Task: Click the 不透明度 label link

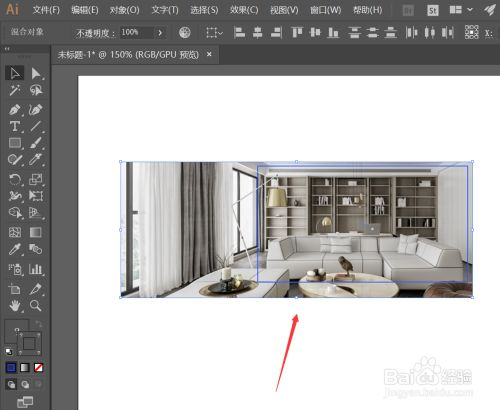Action: coord(95,33)
